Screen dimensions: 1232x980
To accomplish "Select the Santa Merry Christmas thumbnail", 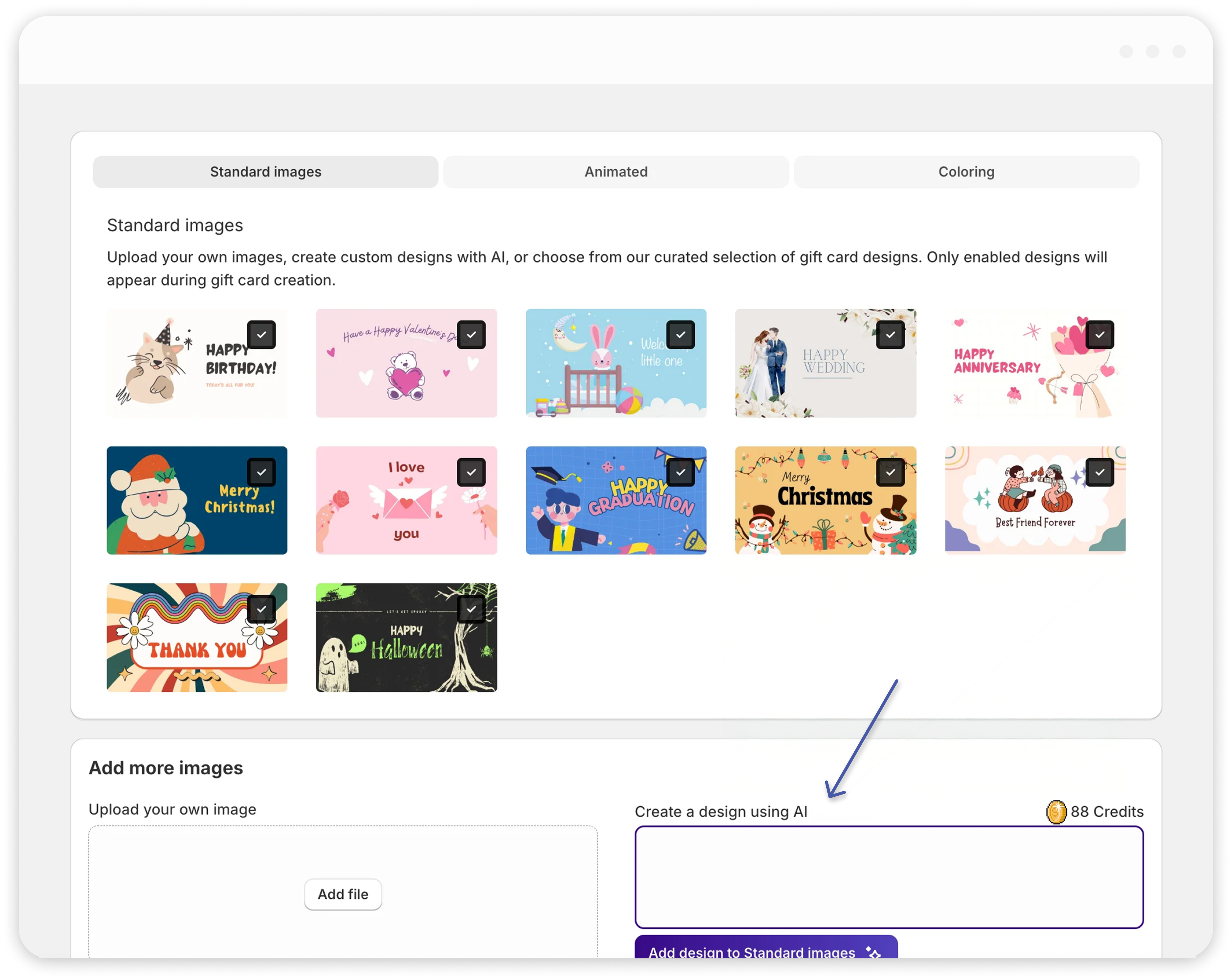I will pyautogui.click(x=197, y=500).
